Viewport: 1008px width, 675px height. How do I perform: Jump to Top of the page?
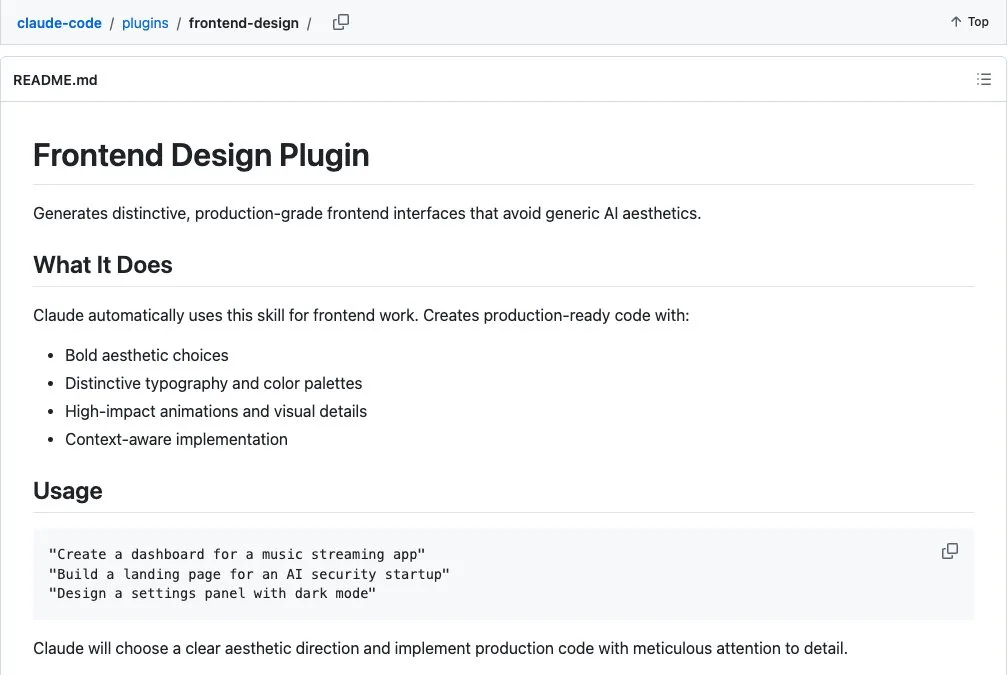pos(969,22)
